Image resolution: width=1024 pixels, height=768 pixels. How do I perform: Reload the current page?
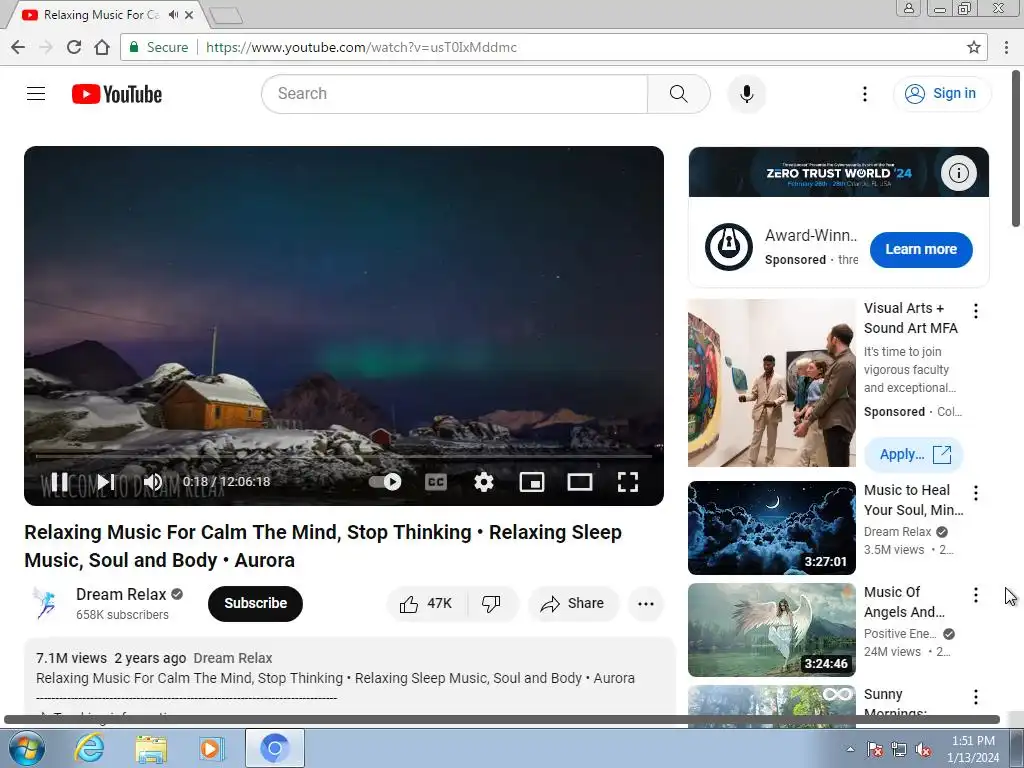pyautogui.click(x=74, y=47)
